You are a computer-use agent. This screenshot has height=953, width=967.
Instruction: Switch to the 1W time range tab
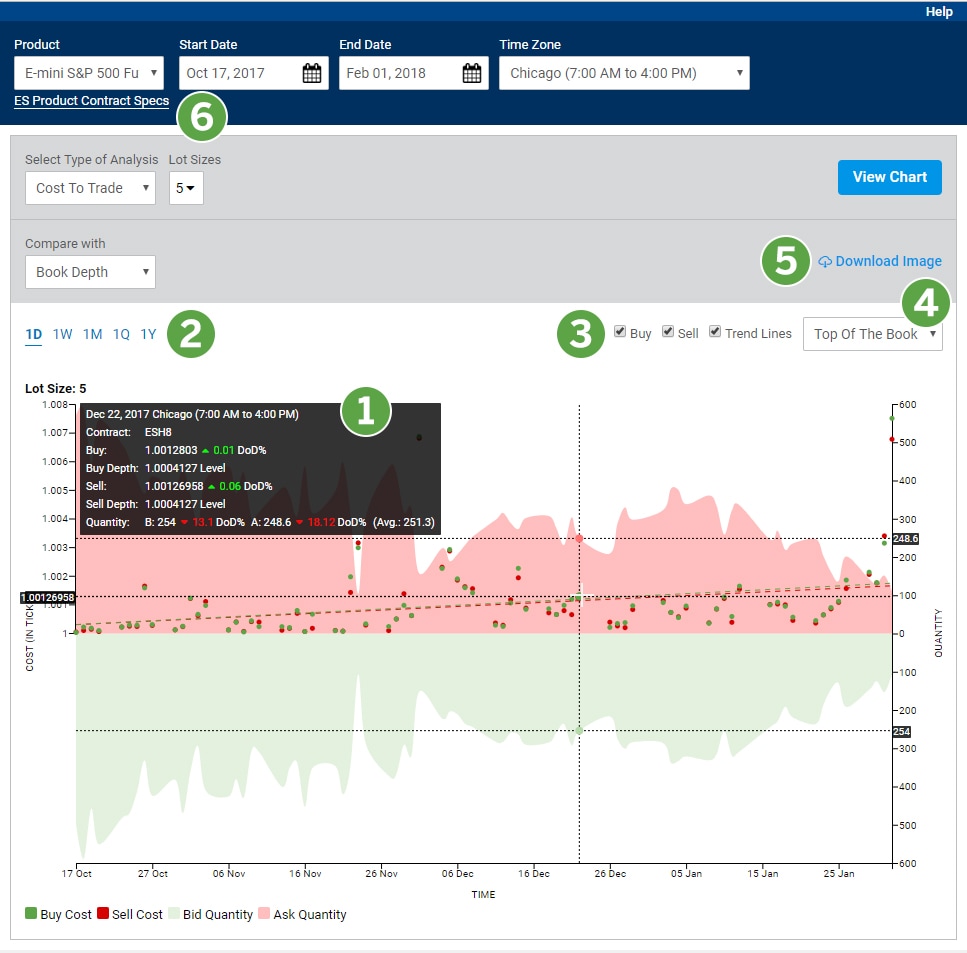click(62, 334)
